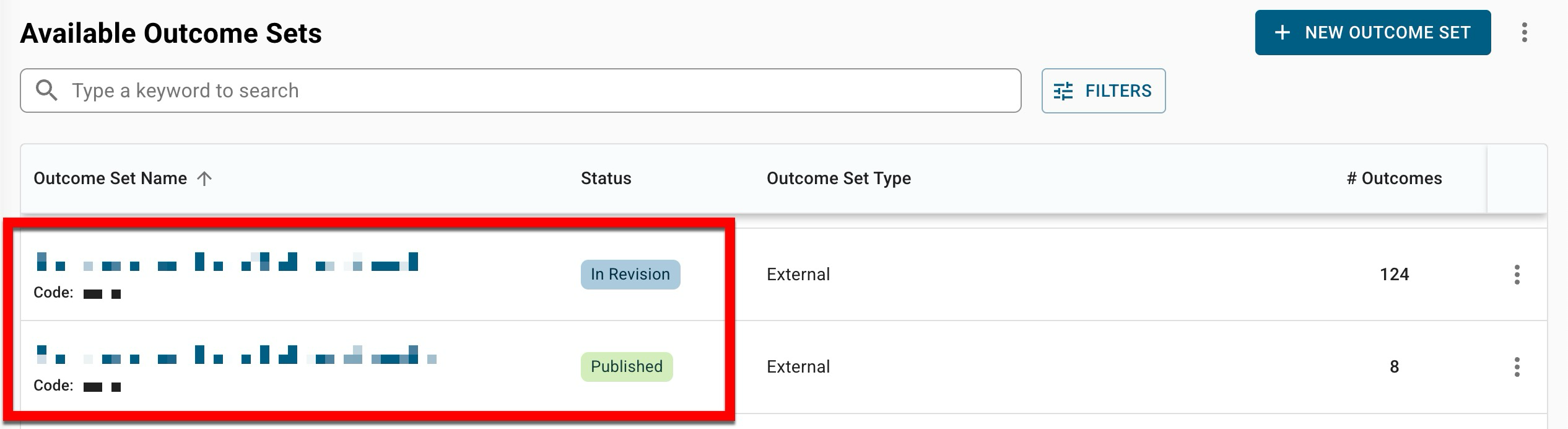The width and height of the screenshot is (1568, 429).
Task: Click the magnifier search icon
Action: pos(46,91)
